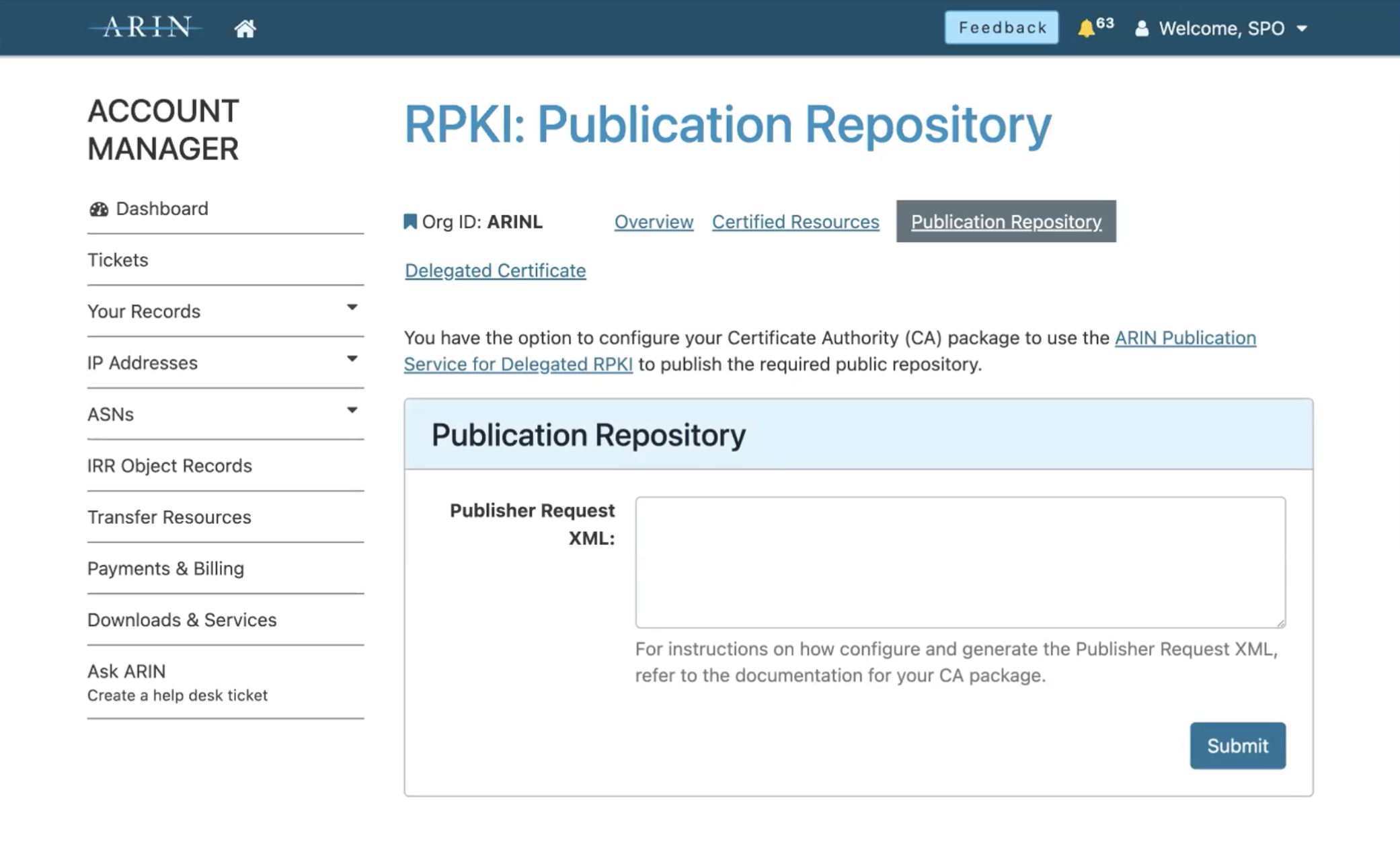Click the home icon in header
The height and width of the screenshot is (852, 1400).
245,28
